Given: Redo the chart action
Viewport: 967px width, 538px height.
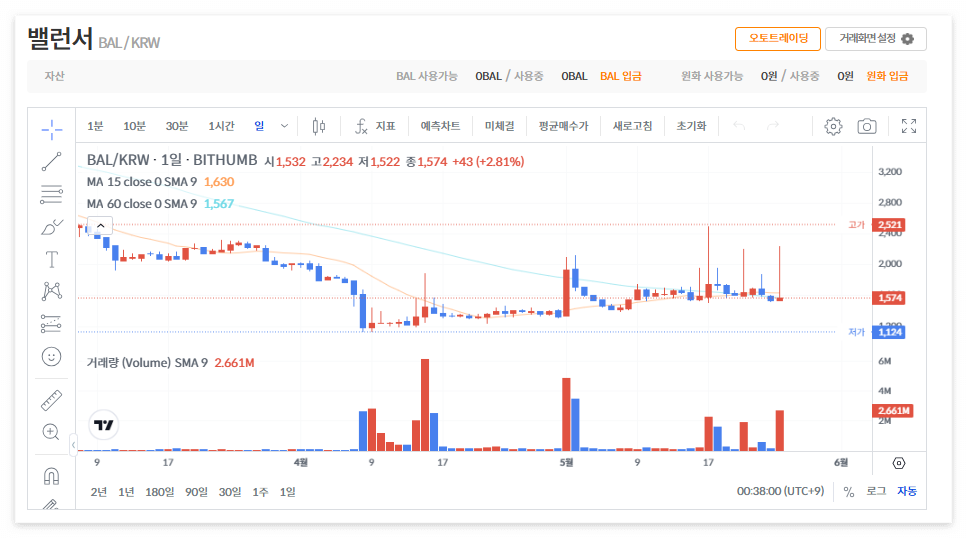Looking at the screenshot, I should click(x=772, y=126).
